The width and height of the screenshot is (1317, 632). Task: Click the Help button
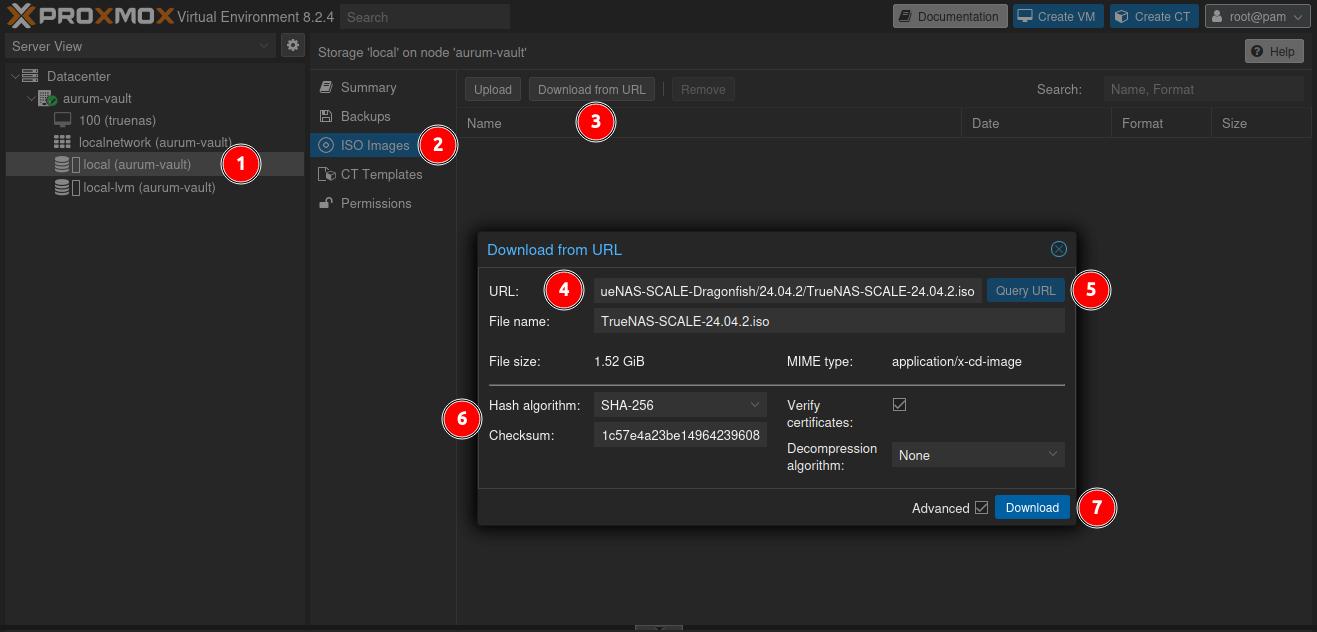click(1274, 51)
